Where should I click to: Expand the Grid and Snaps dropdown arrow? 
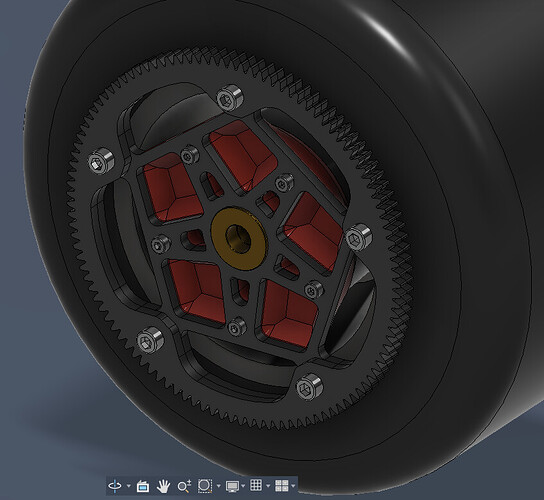(x=267, y=486)
